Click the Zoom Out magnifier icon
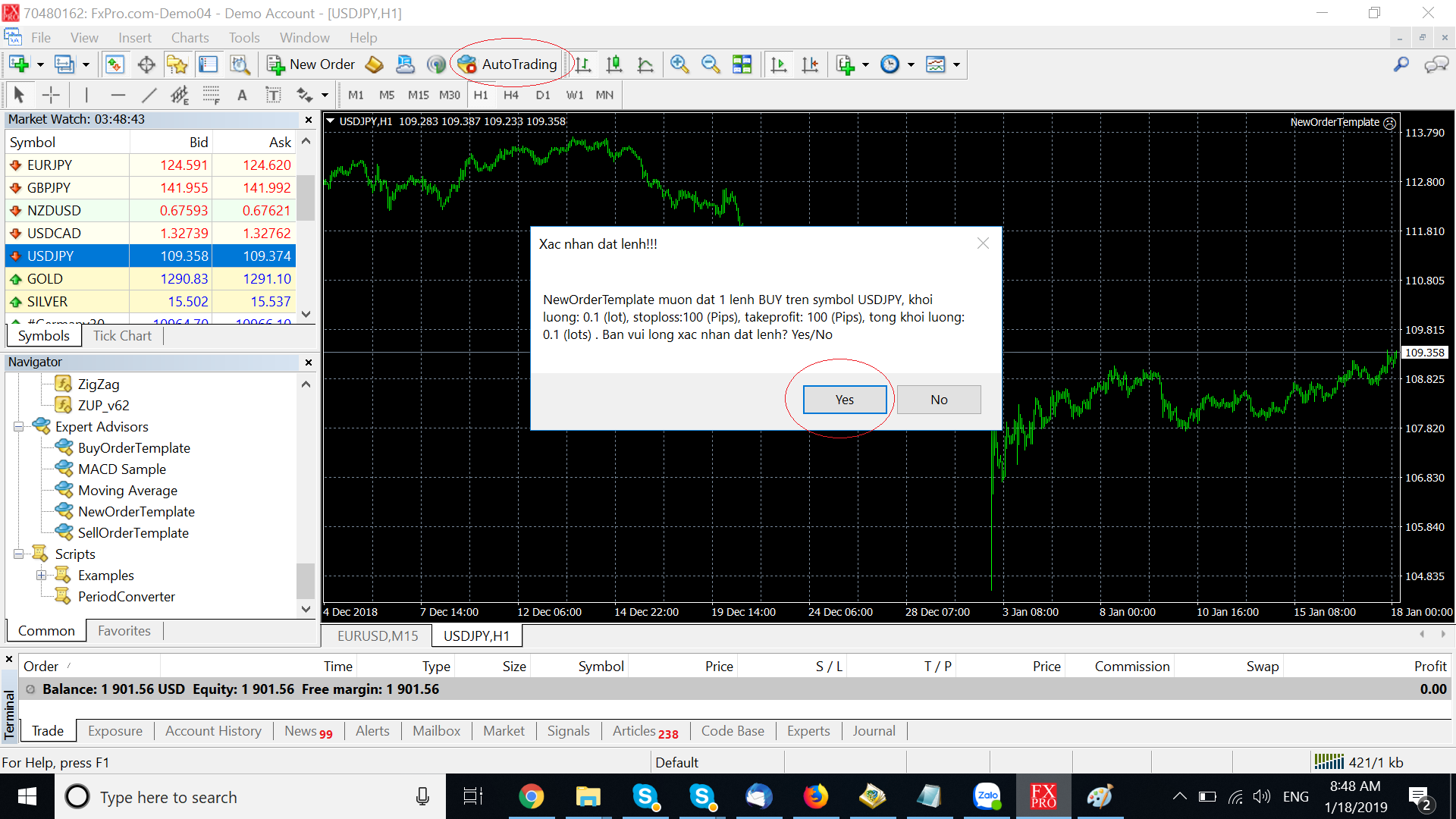The image size is (1456, 819). tap(711, 64)
